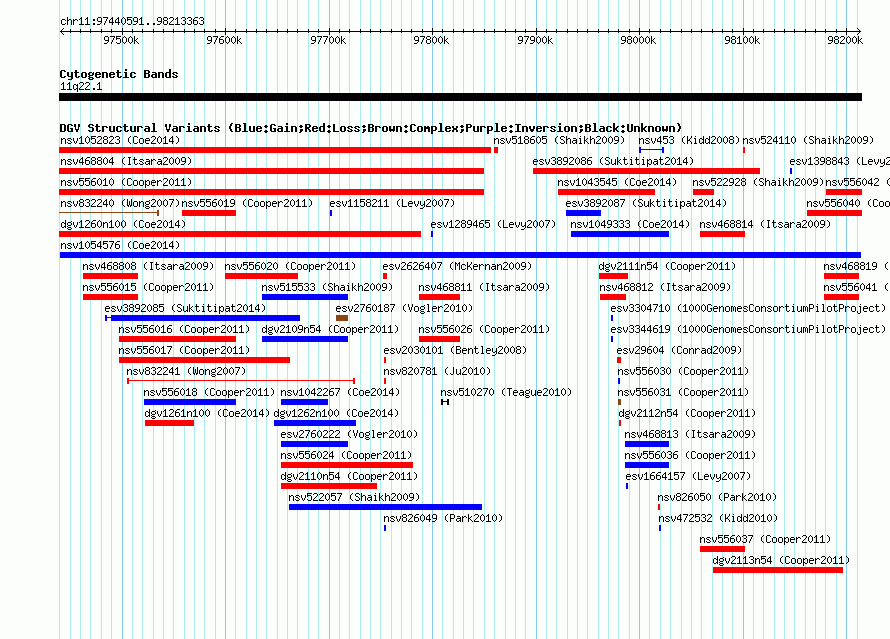Click the 98000k ruler position
The width and height of the screenshot is (890, 639).
[x=638, y=40]
